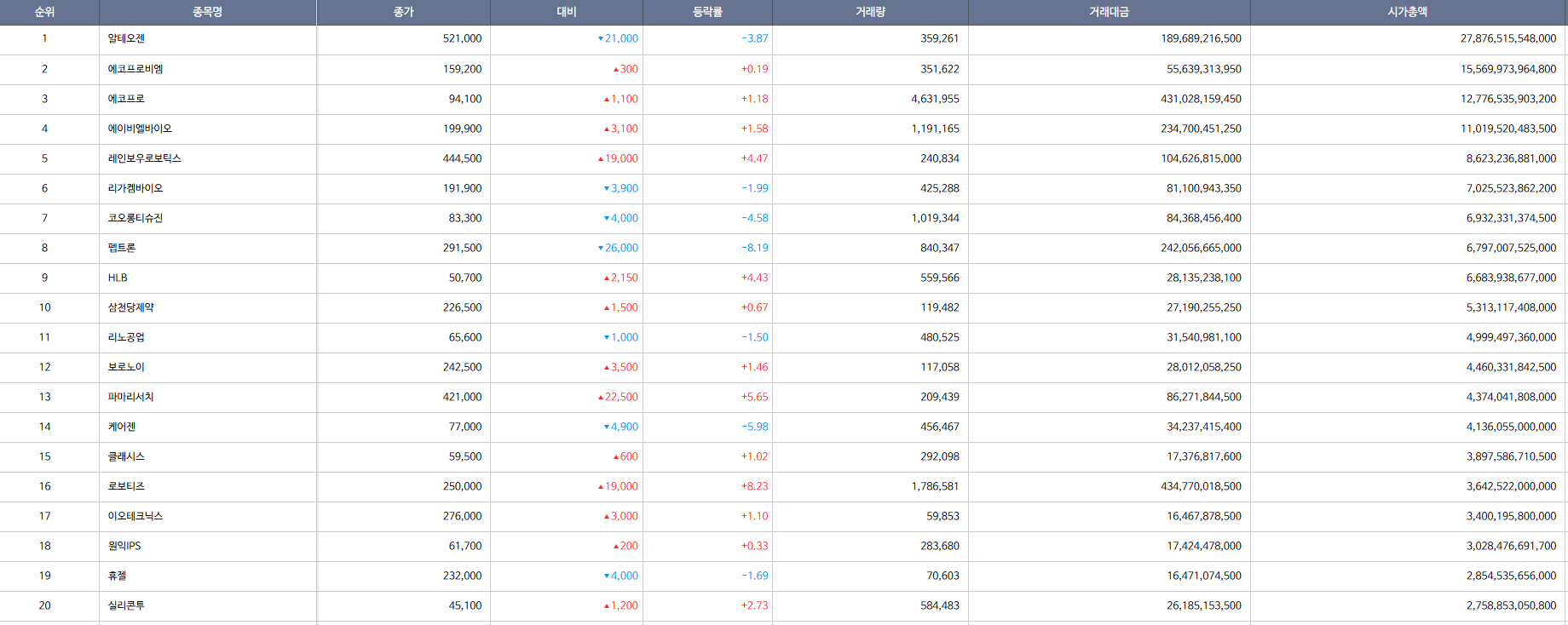Open the 에코프로비엠 stock entry
The width and height of the screenshot is (1568, 625).
[135, 69]
